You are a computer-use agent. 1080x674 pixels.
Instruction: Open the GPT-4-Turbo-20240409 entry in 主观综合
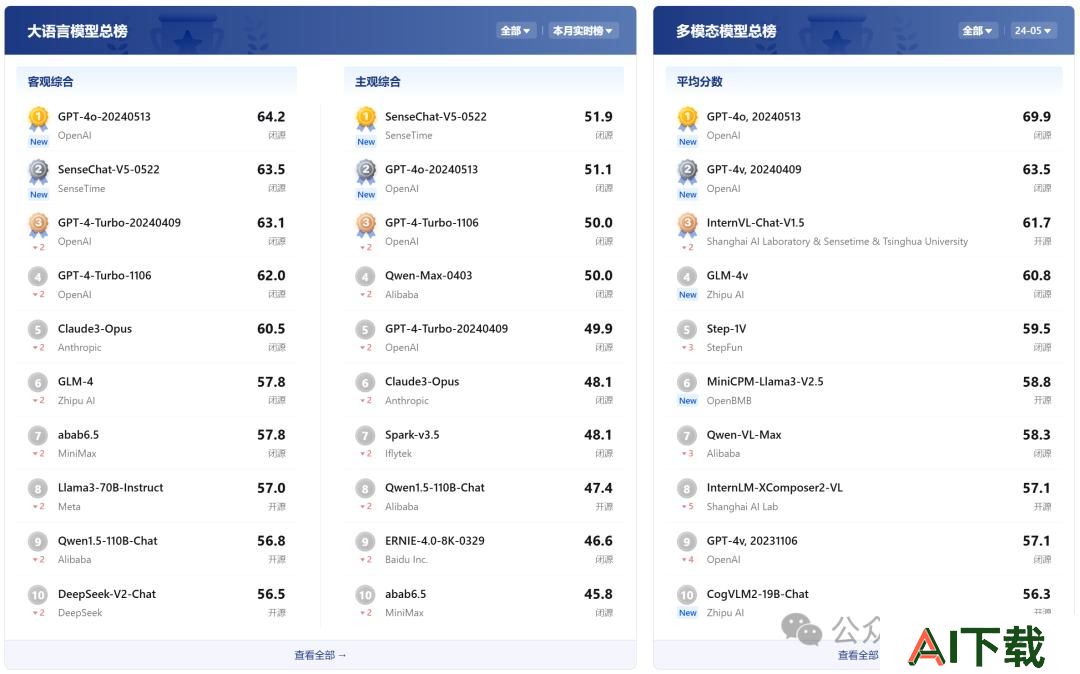pyautogui.click(x=446, y=328)
